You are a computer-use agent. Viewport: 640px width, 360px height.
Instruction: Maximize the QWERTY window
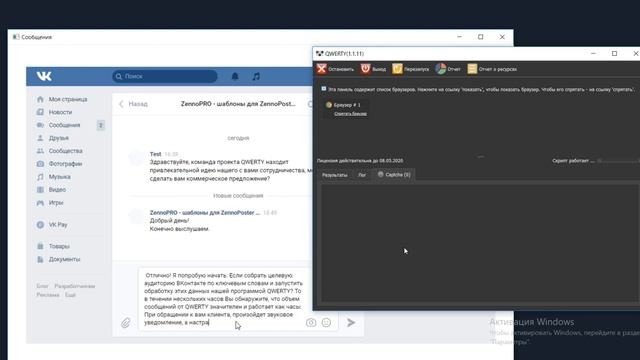click(614, 53)
